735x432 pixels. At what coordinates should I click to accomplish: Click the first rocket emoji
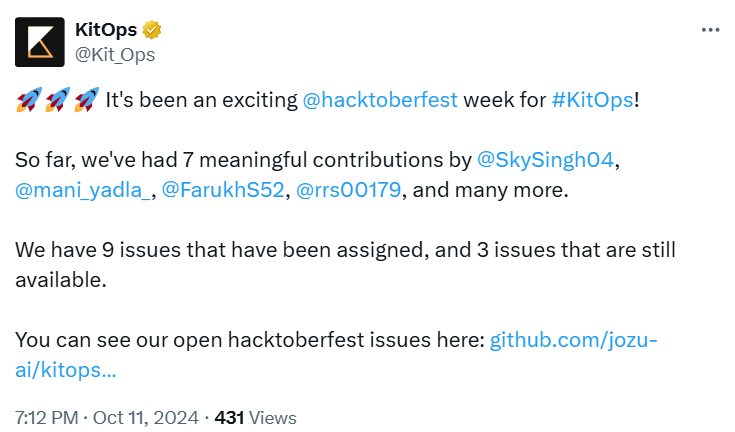(28, 100)
